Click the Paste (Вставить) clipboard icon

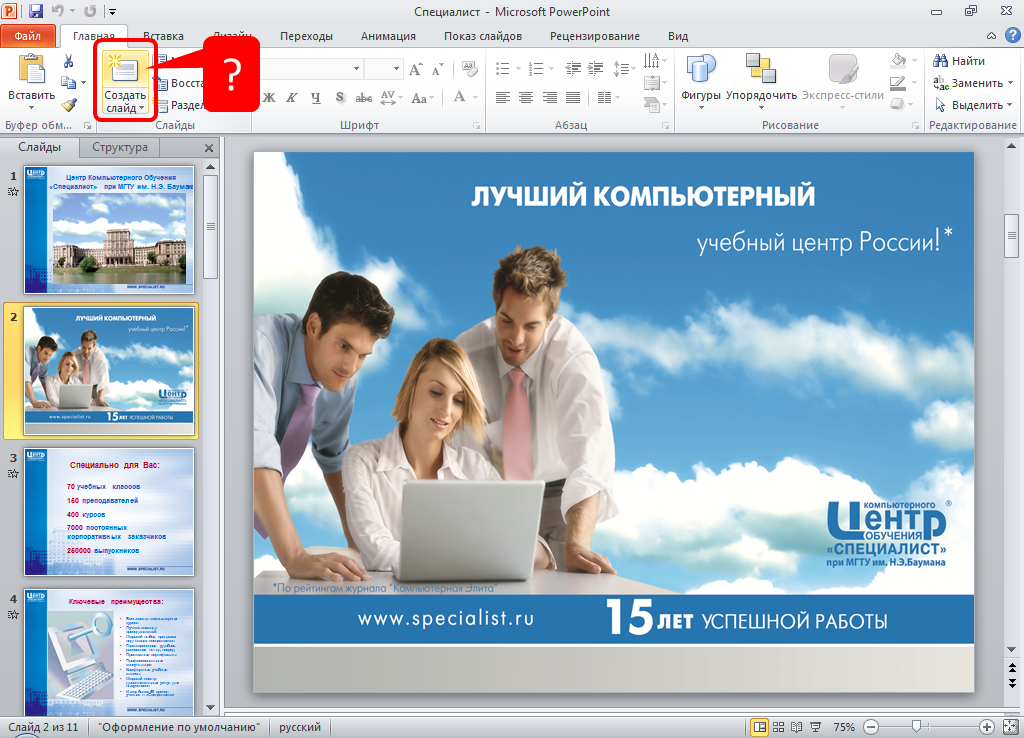[31, 70]
